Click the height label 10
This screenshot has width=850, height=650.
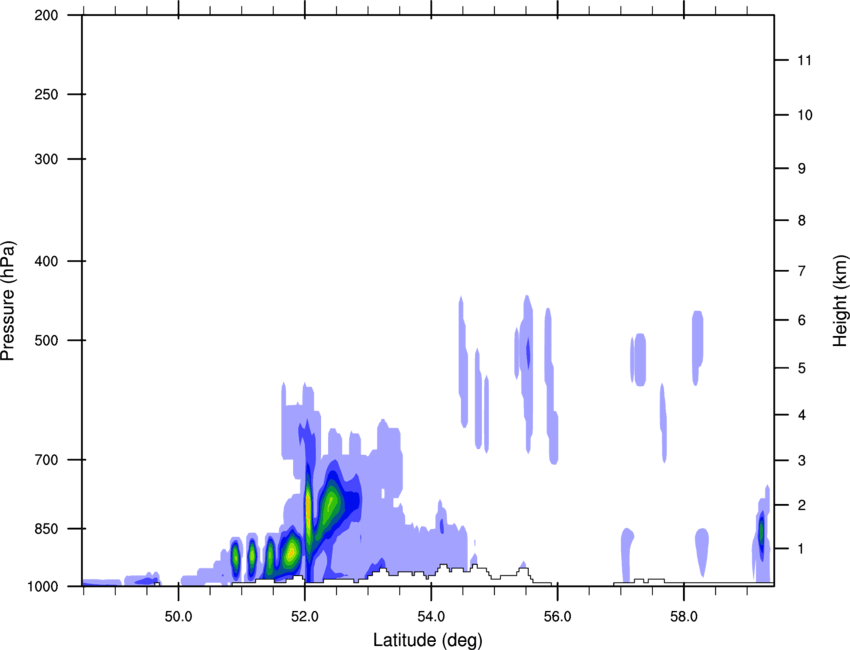805,115
